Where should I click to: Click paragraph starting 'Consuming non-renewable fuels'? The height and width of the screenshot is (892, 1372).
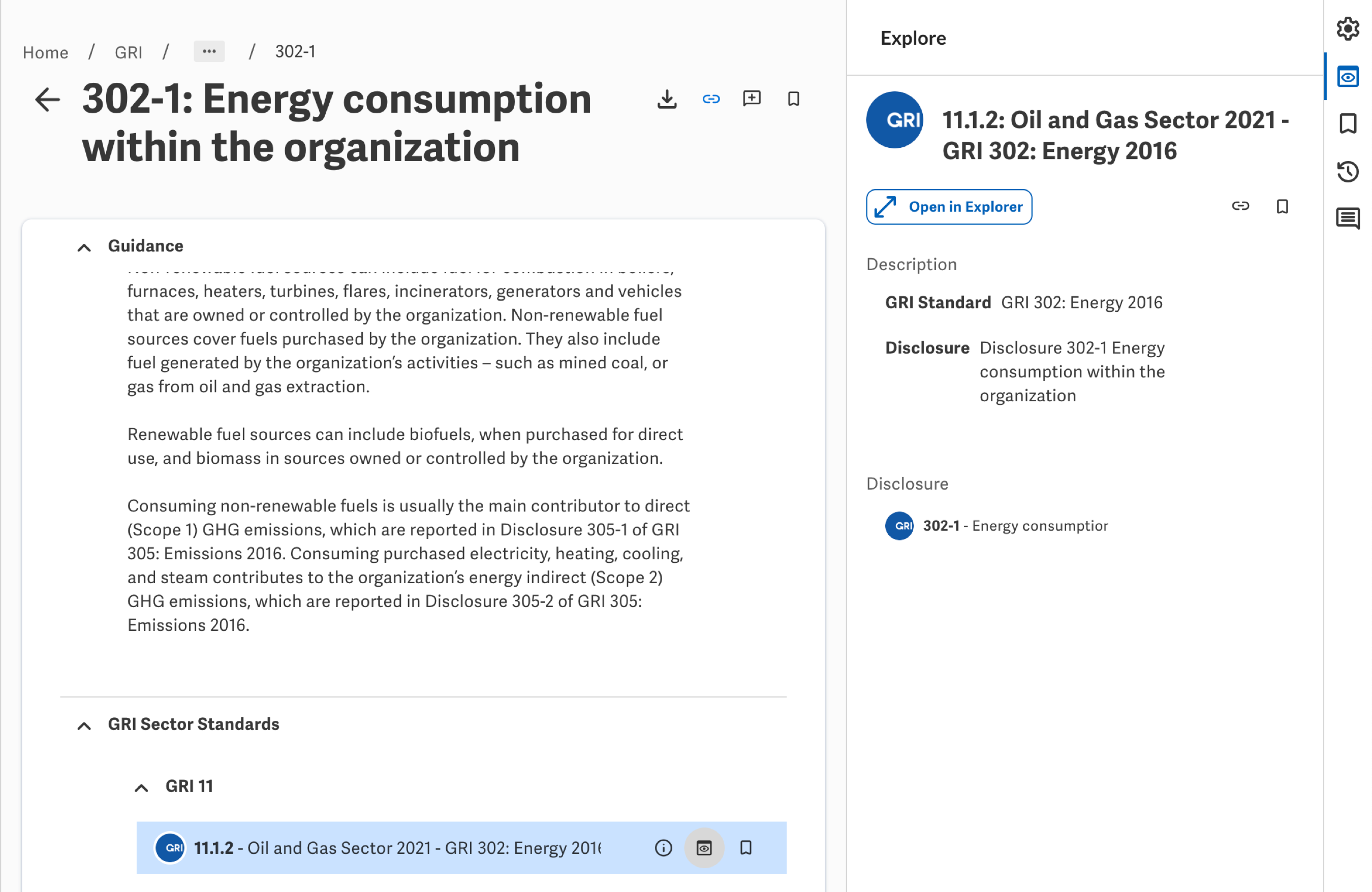click(408, 565)
